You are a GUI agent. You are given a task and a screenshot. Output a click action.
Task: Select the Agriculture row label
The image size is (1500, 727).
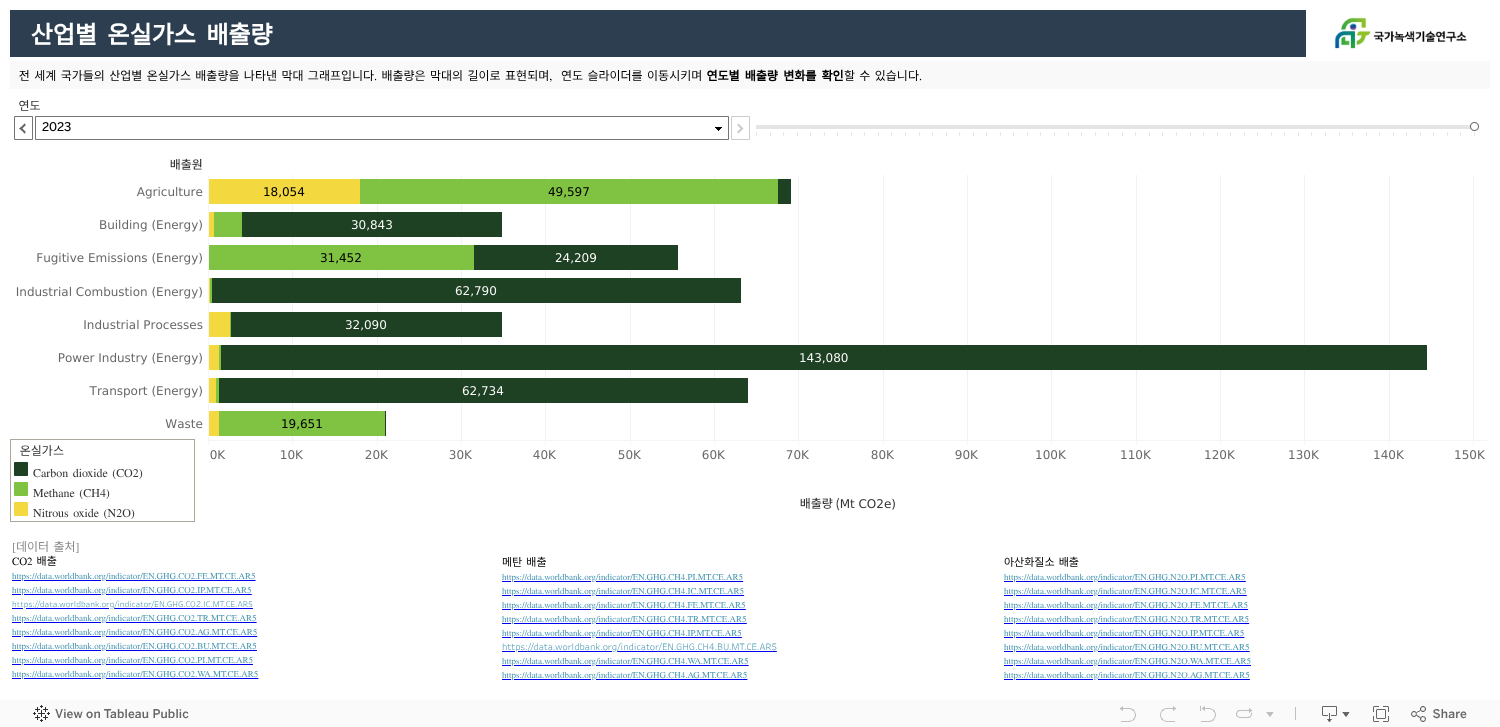[x=170, y=192]
